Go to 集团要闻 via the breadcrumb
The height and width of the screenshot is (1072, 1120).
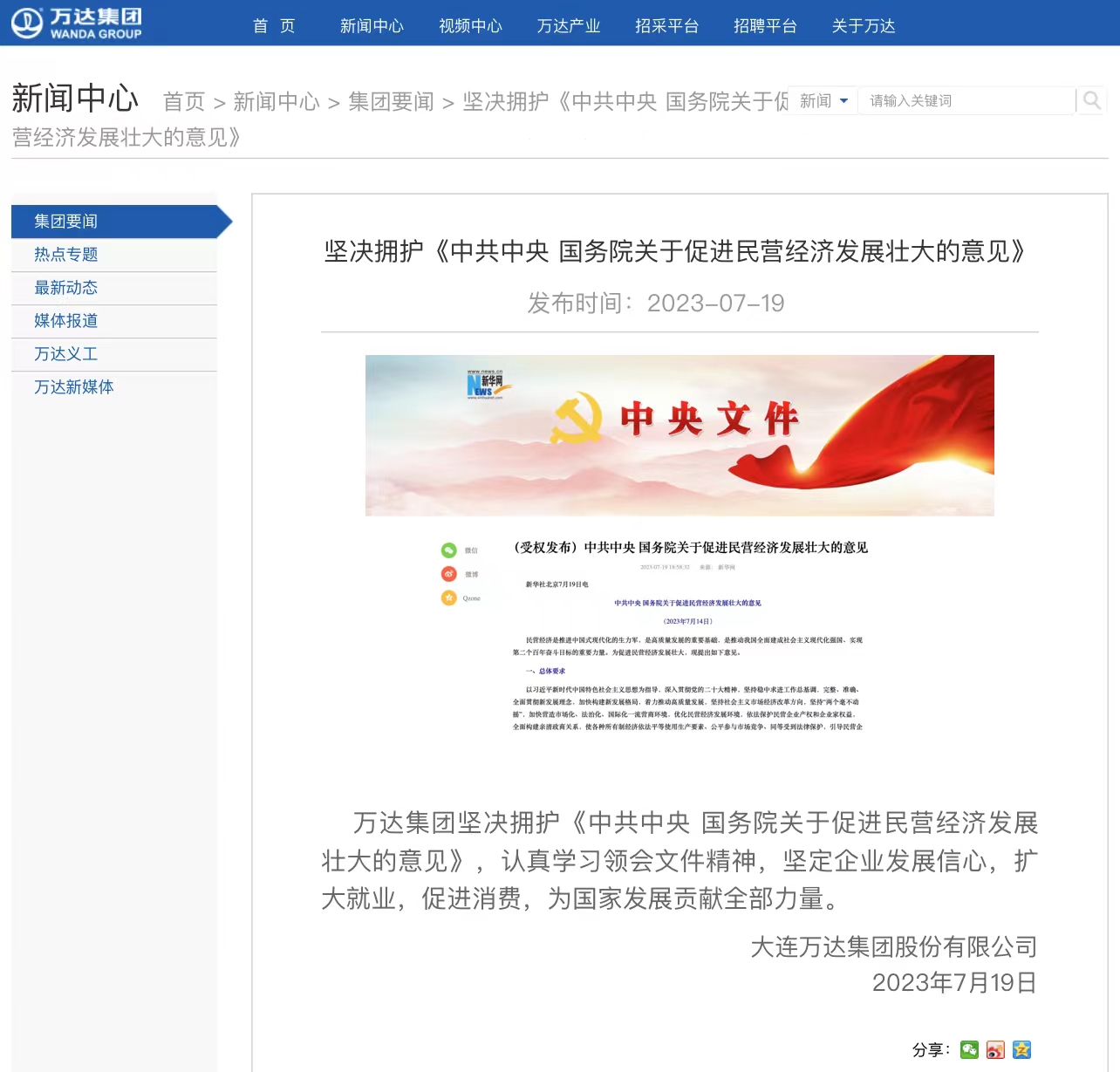[391, 102]
